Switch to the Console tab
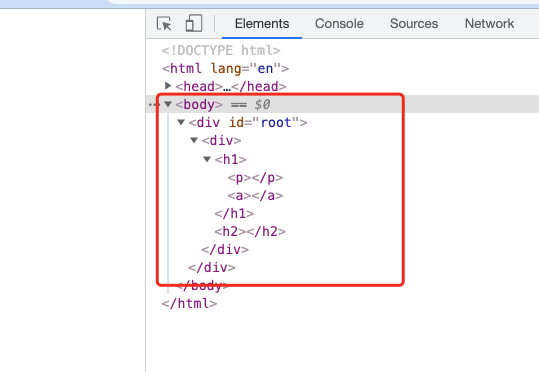 coord(339,24)
